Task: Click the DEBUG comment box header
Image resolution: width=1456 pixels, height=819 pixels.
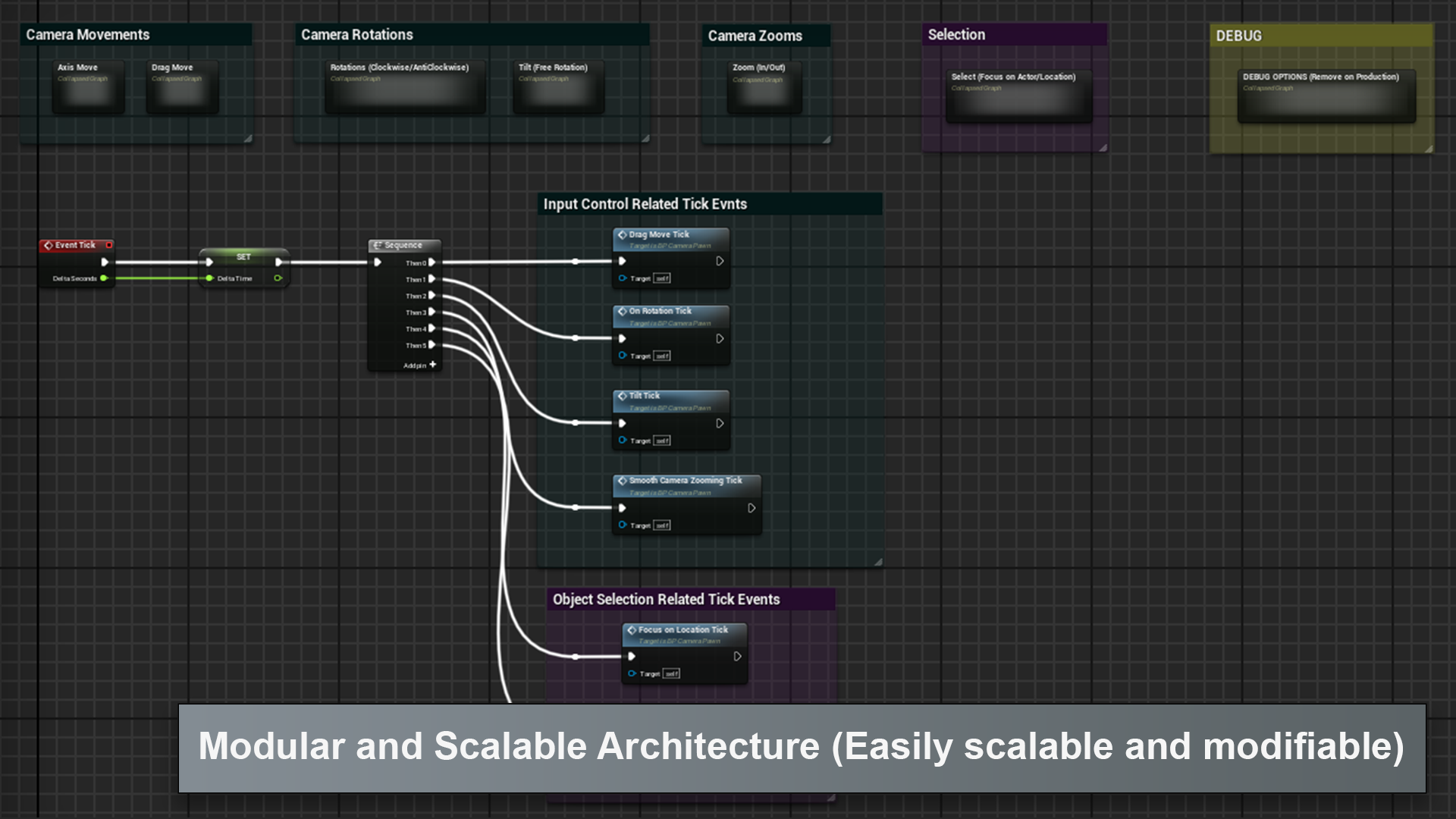Action: click(x=1239, y=36)
